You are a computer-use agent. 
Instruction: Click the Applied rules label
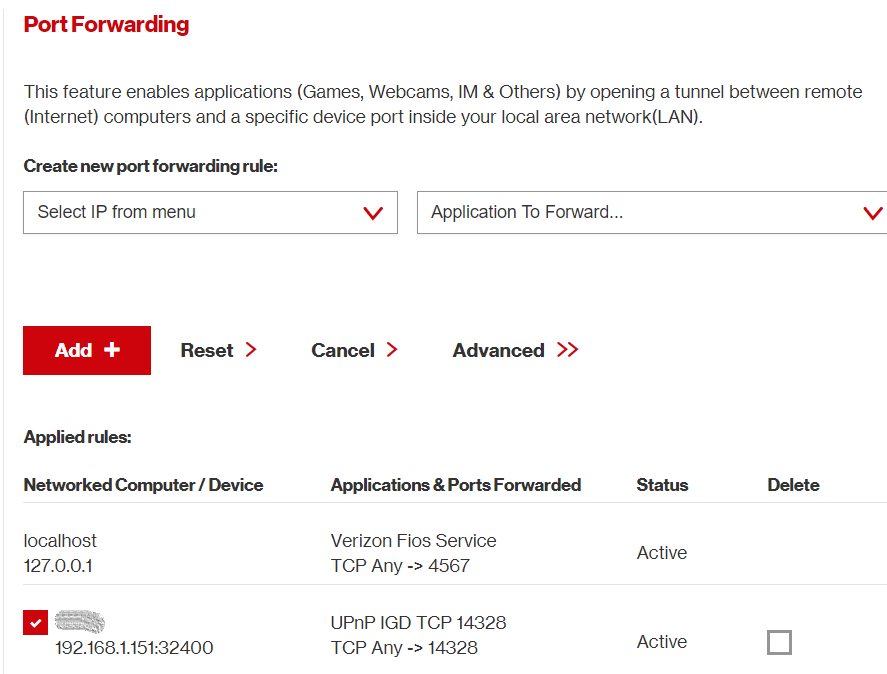click(77, 437)
